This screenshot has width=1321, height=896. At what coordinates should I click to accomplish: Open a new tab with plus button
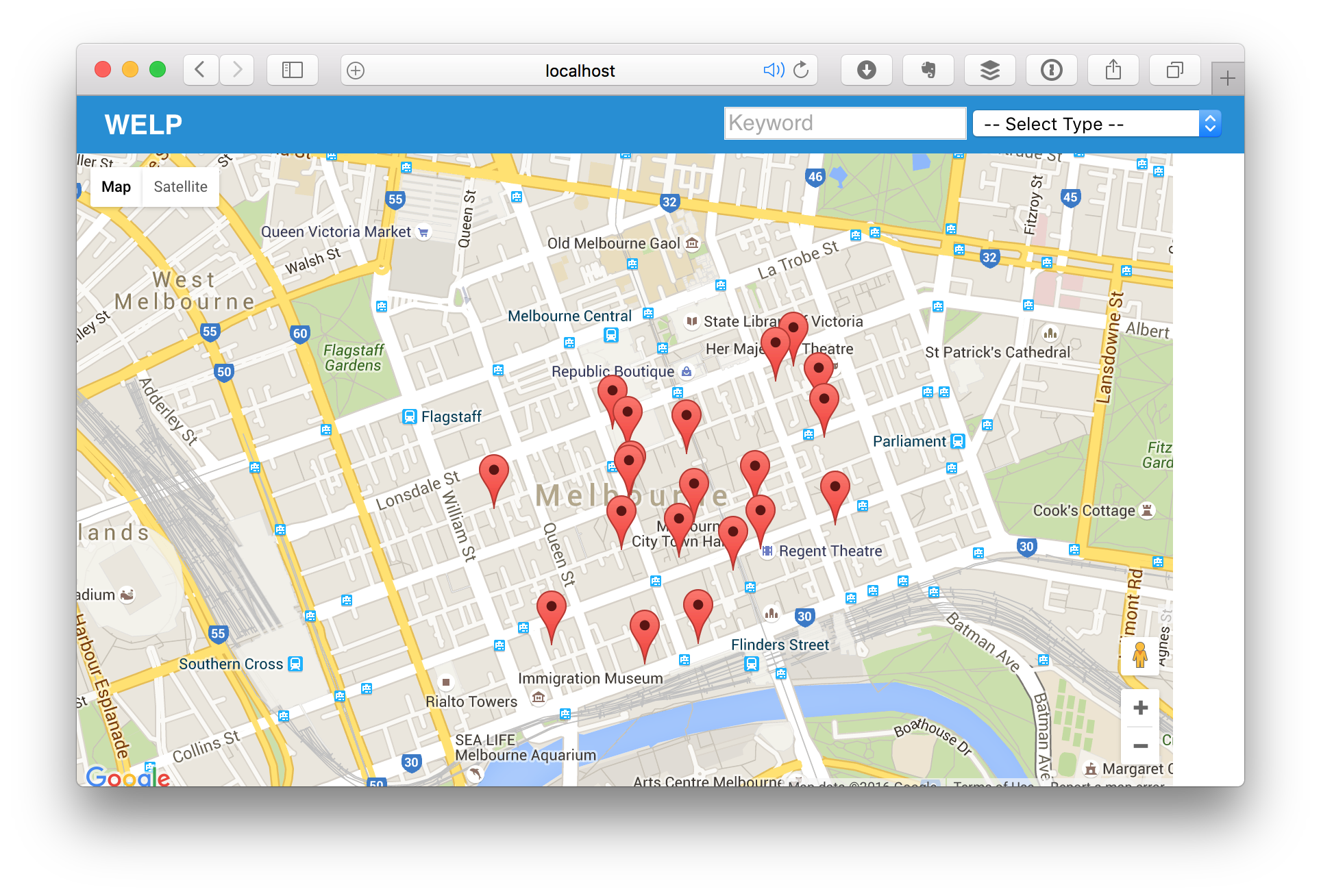click(x=1227, y=78)
